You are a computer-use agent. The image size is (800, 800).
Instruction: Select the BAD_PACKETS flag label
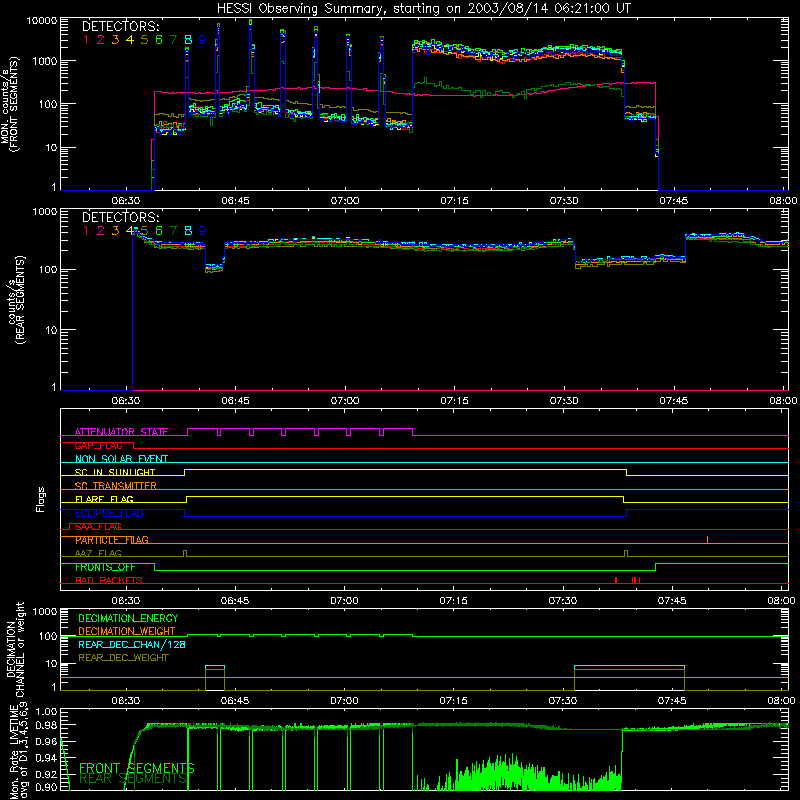pyautogui.click(x=109, y=581)
